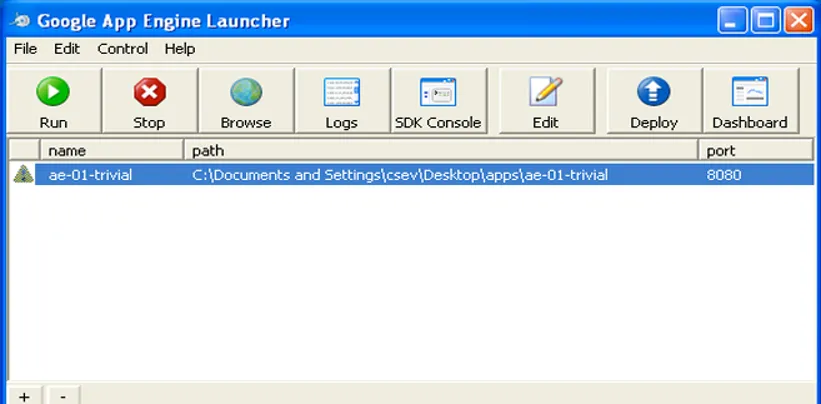Open the Dashboard
821x404 pixels.
750,100
